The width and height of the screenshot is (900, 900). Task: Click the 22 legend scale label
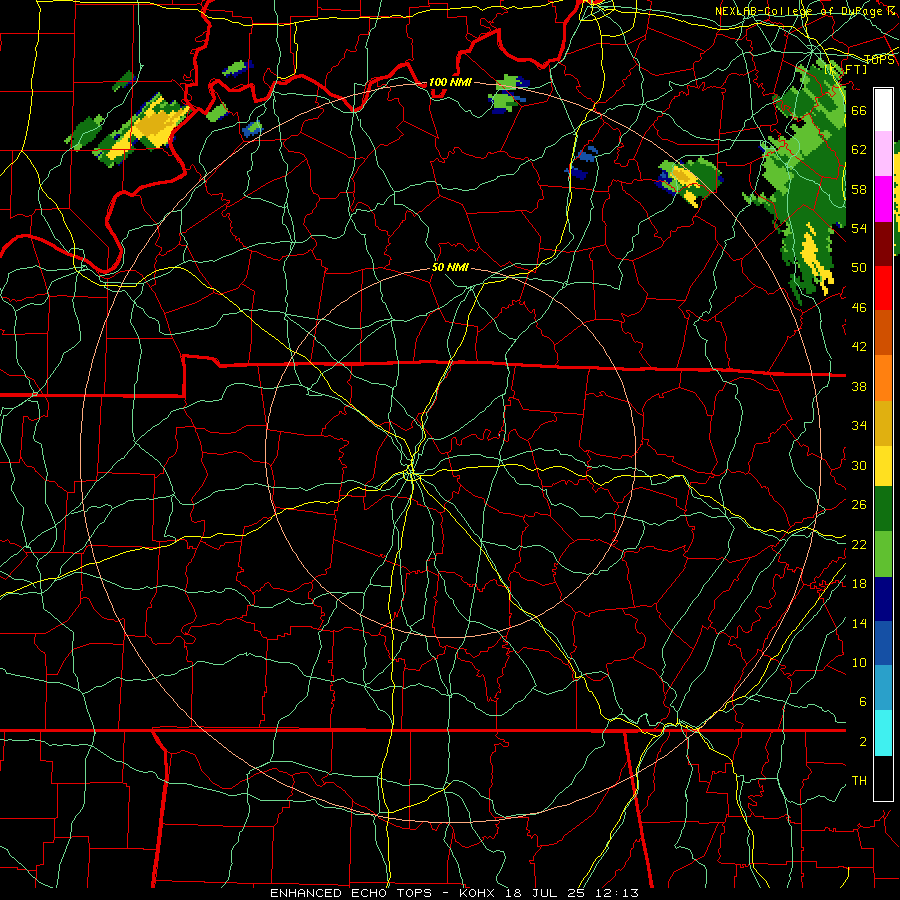(859, 544)
